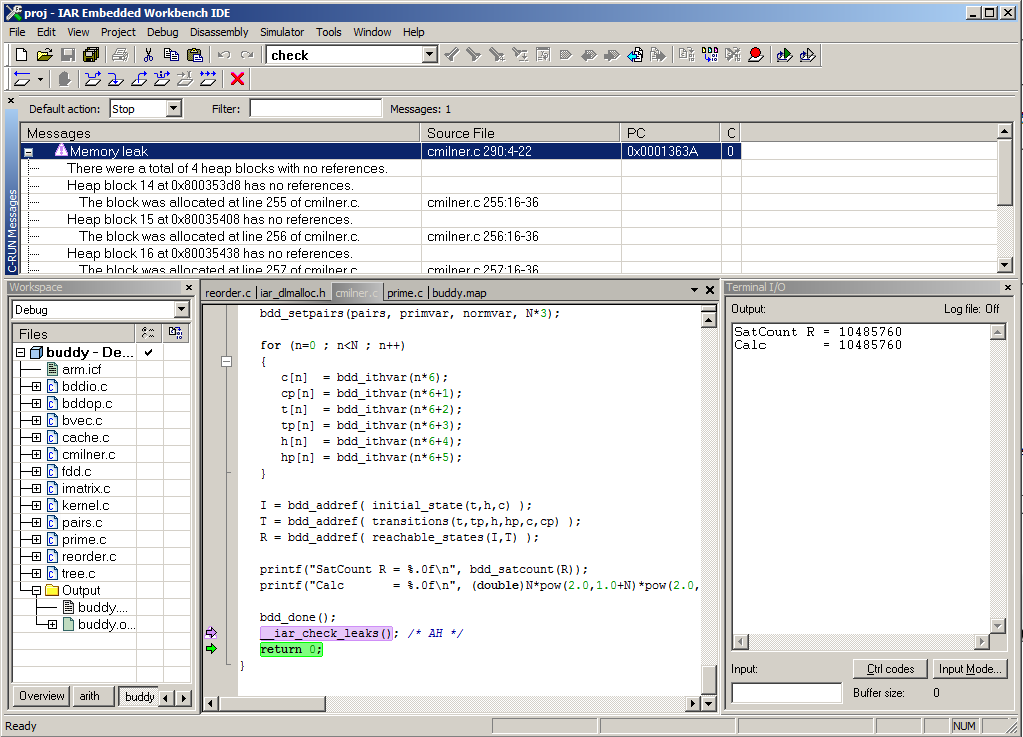
Task: Click the Reset debug icon
Action: pos(21,79)
